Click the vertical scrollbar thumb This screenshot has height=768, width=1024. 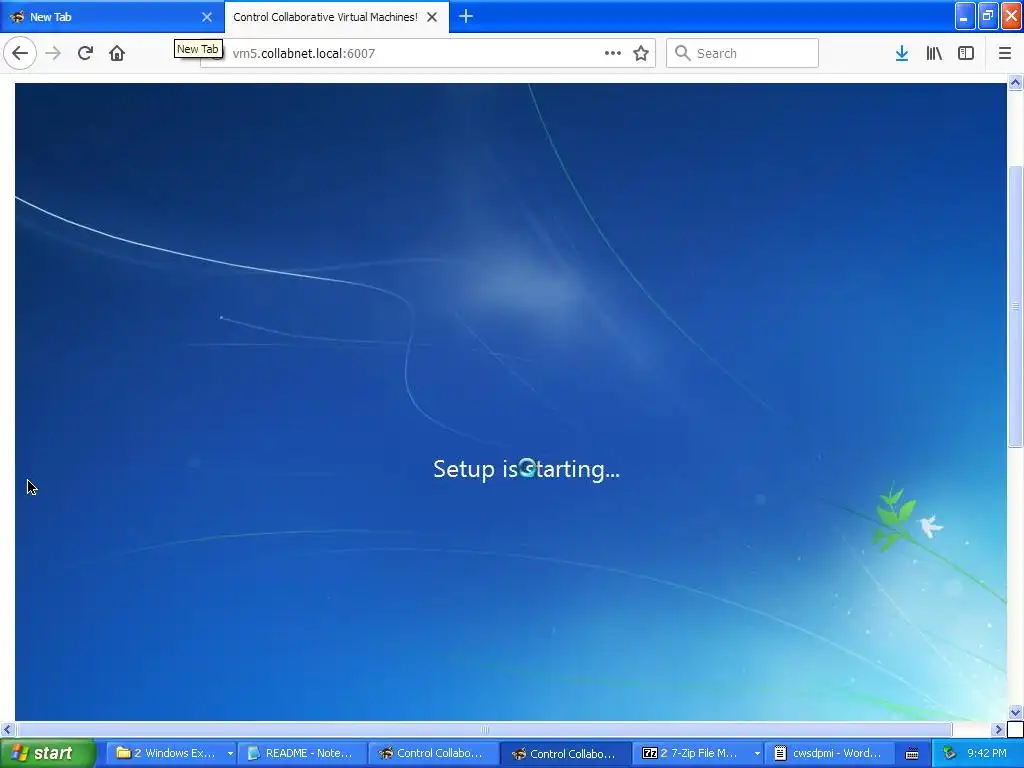click(1016, 307)
